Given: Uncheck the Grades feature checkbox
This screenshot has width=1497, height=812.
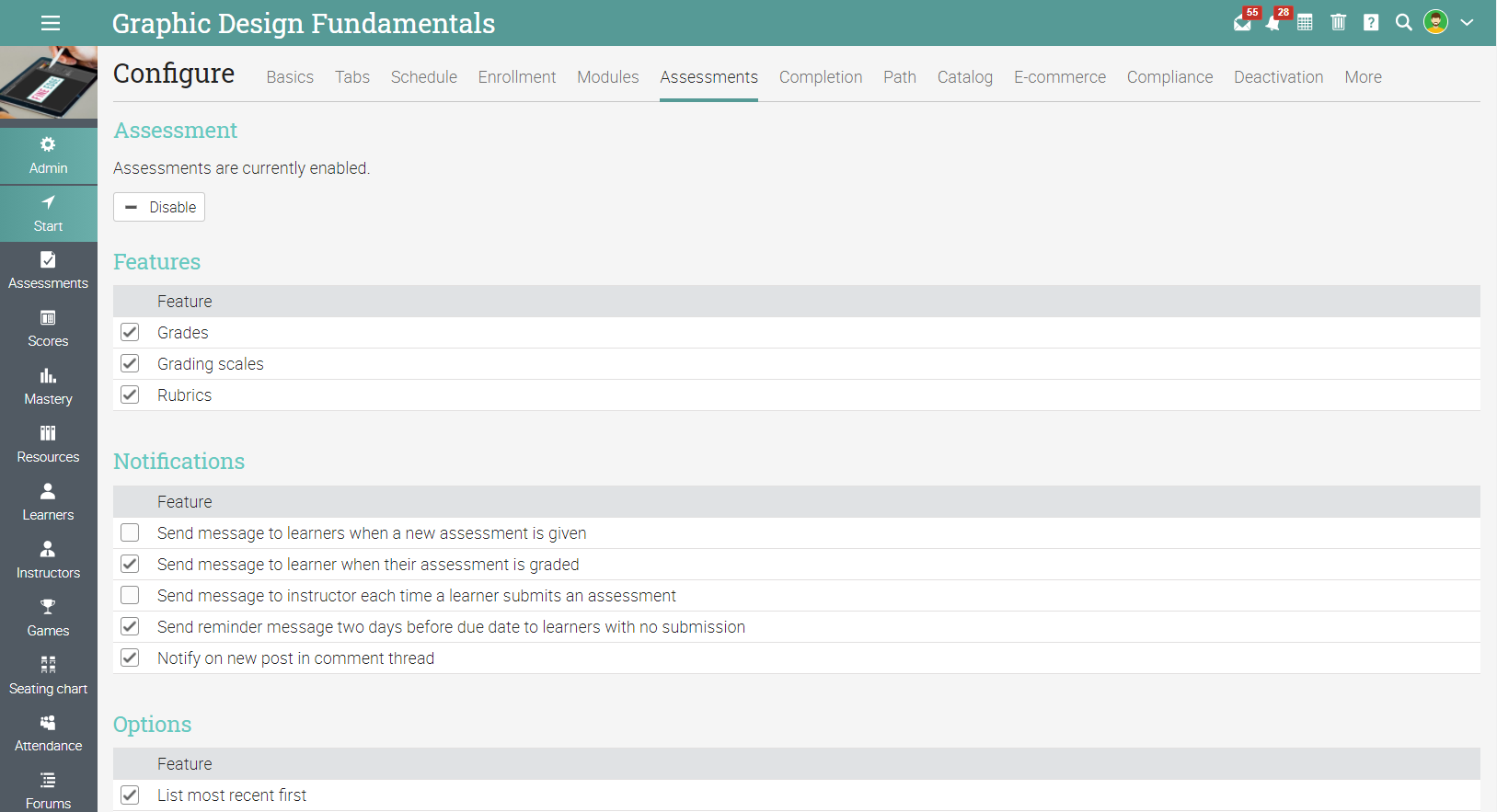Looking at the screenshot, I should 130,333.
